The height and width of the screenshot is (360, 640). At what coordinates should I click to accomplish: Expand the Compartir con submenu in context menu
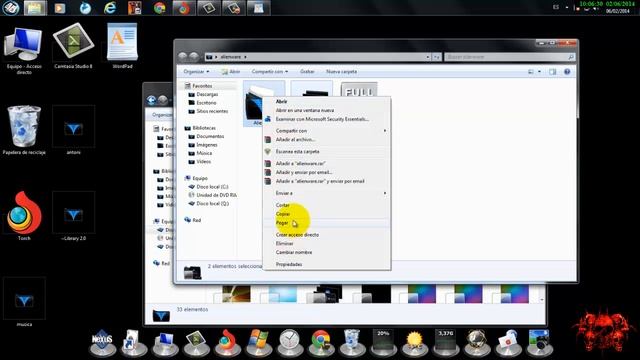point(325,131)
